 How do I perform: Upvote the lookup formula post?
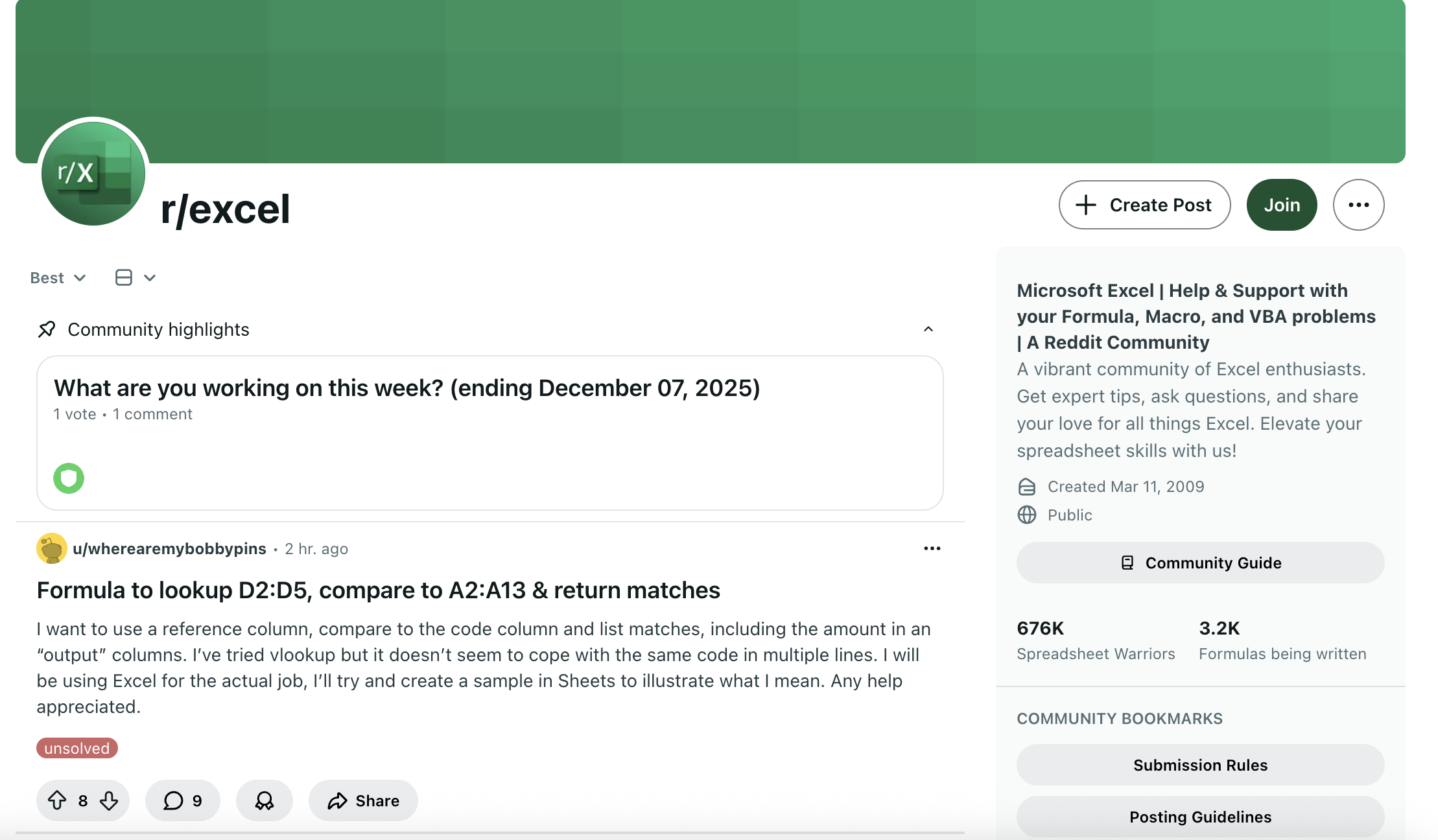(x=57, y=800)
